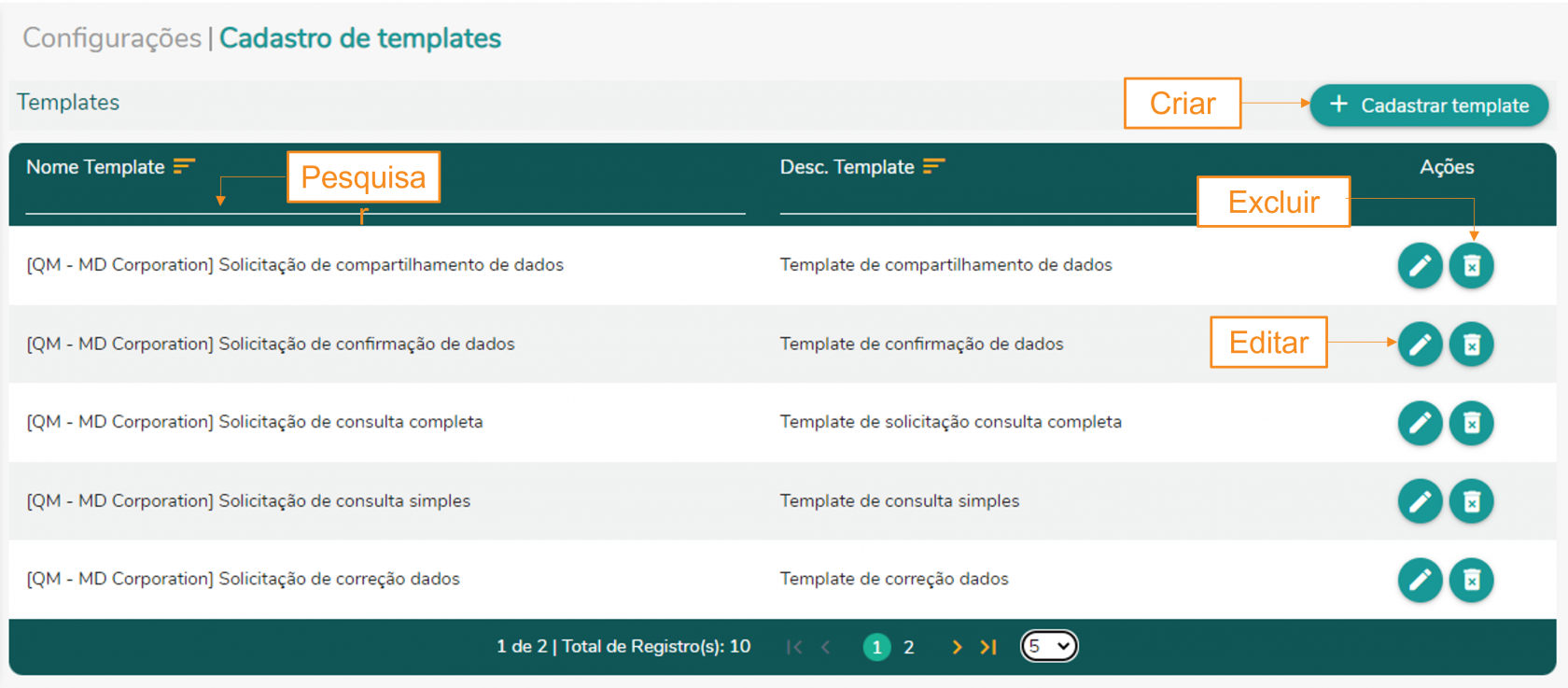The height and width of the screenshot is (688, 1568).
Task: Click the 'Total de Registro(s): 10' status text
Action: point(656,646)
